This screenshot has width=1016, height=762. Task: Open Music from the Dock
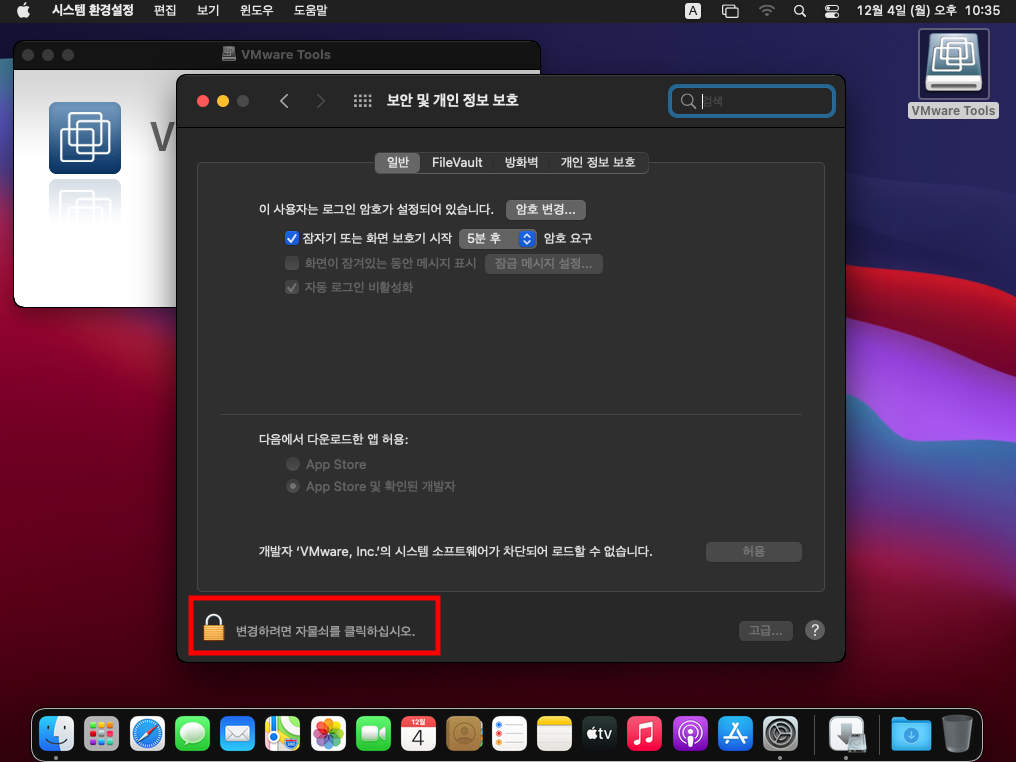tap(645, 734)
